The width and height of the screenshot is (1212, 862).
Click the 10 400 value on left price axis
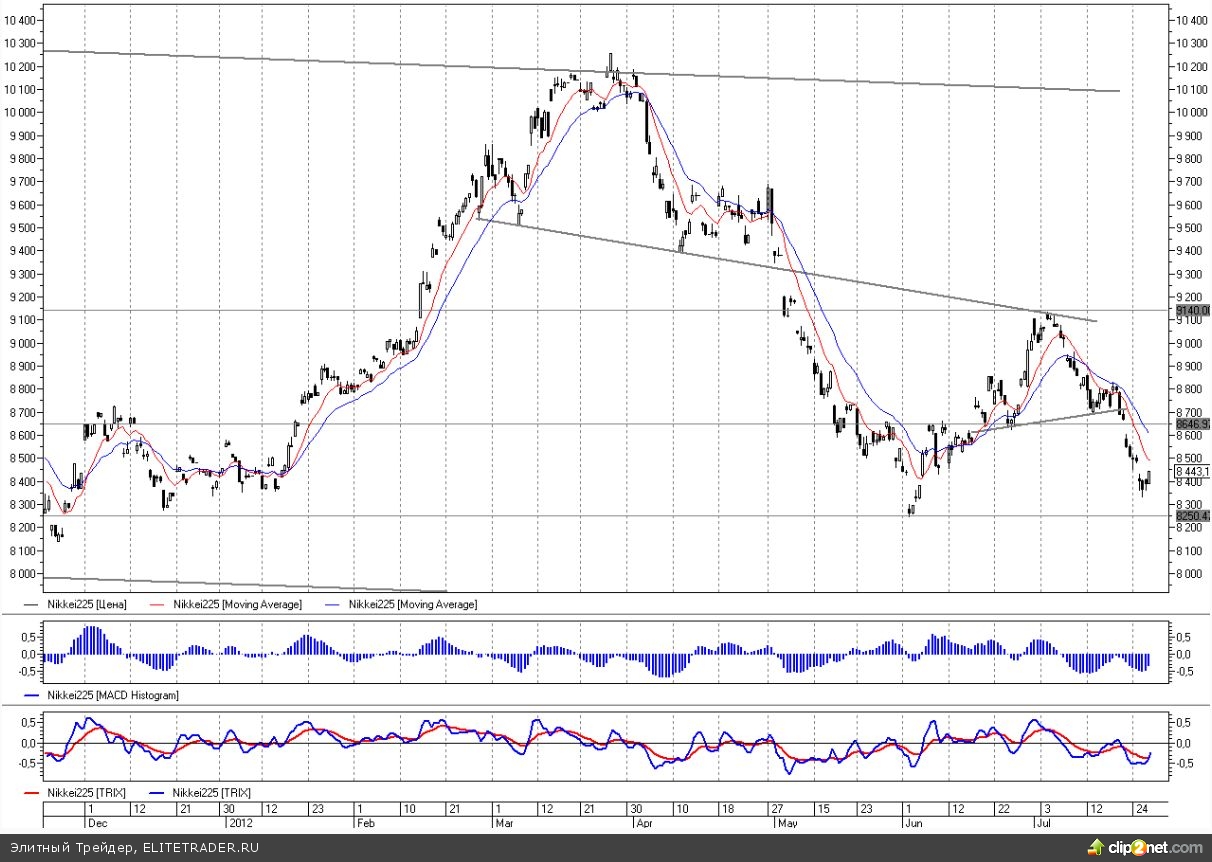20,21
